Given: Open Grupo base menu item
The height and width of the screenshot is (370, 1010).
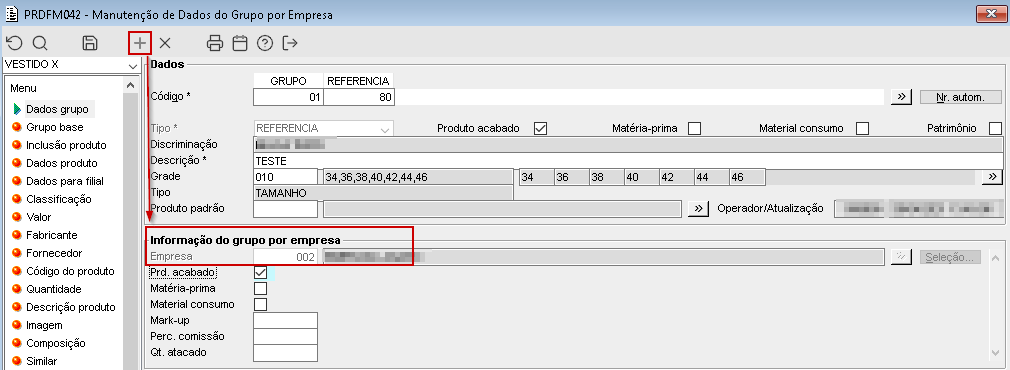Looking at the screenshot, I should [54, 127].
